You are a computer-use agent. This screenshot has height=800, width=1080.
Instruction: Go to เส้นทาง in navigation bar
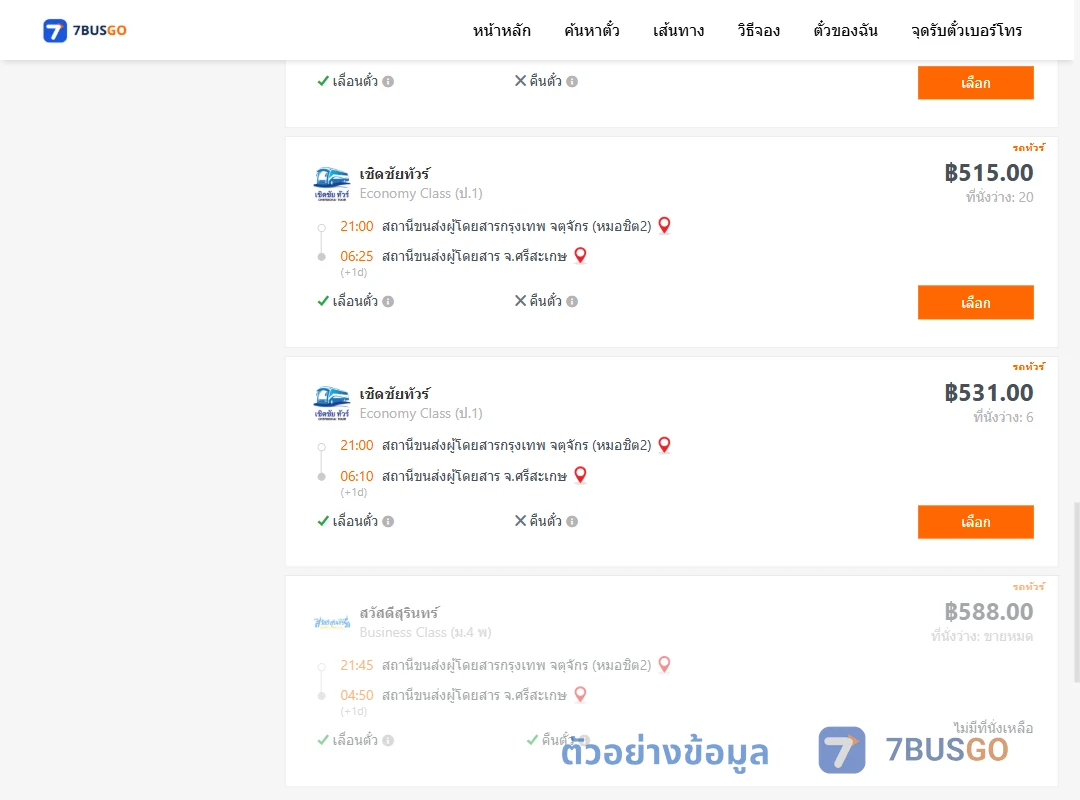(678, 30)
